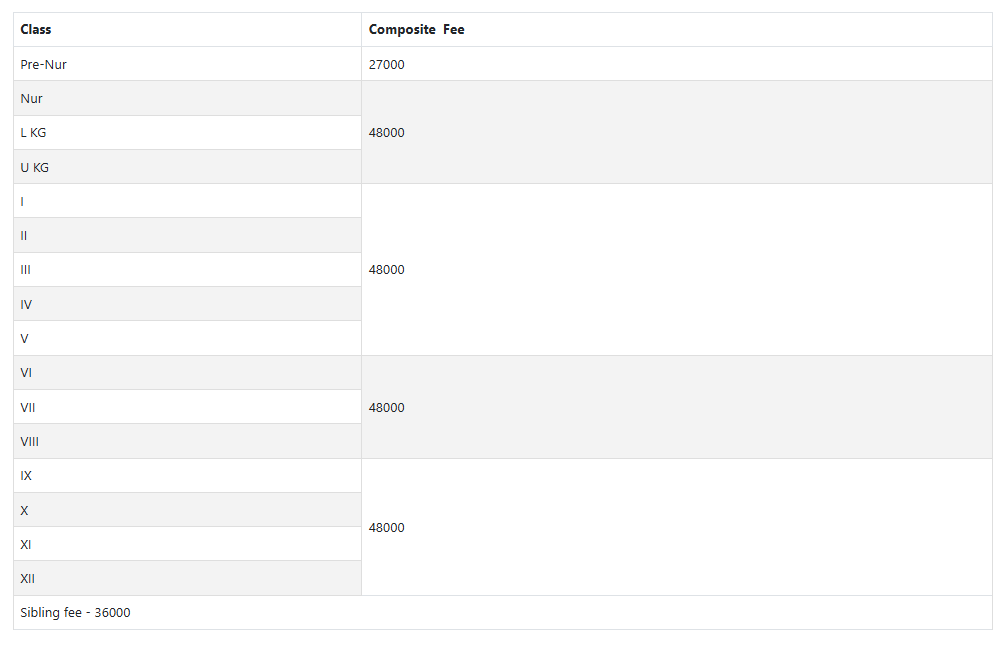Select the Pre-Nur class cell
1002x647 pixels.
click(187, 64)
